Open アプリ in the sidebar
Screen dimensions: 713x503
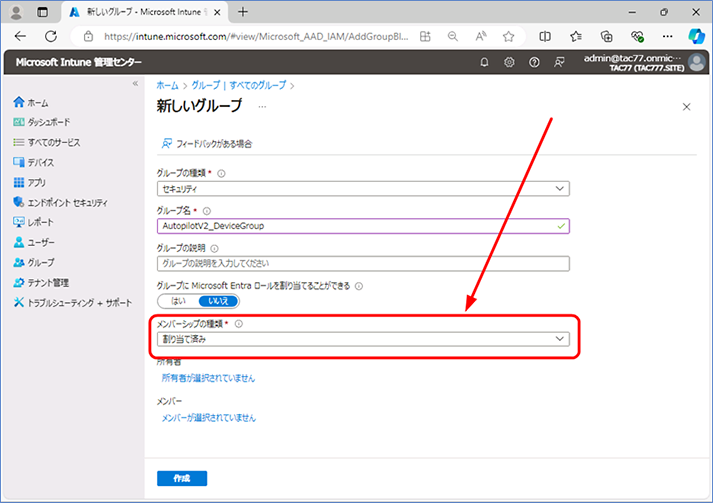pos(30,182)
